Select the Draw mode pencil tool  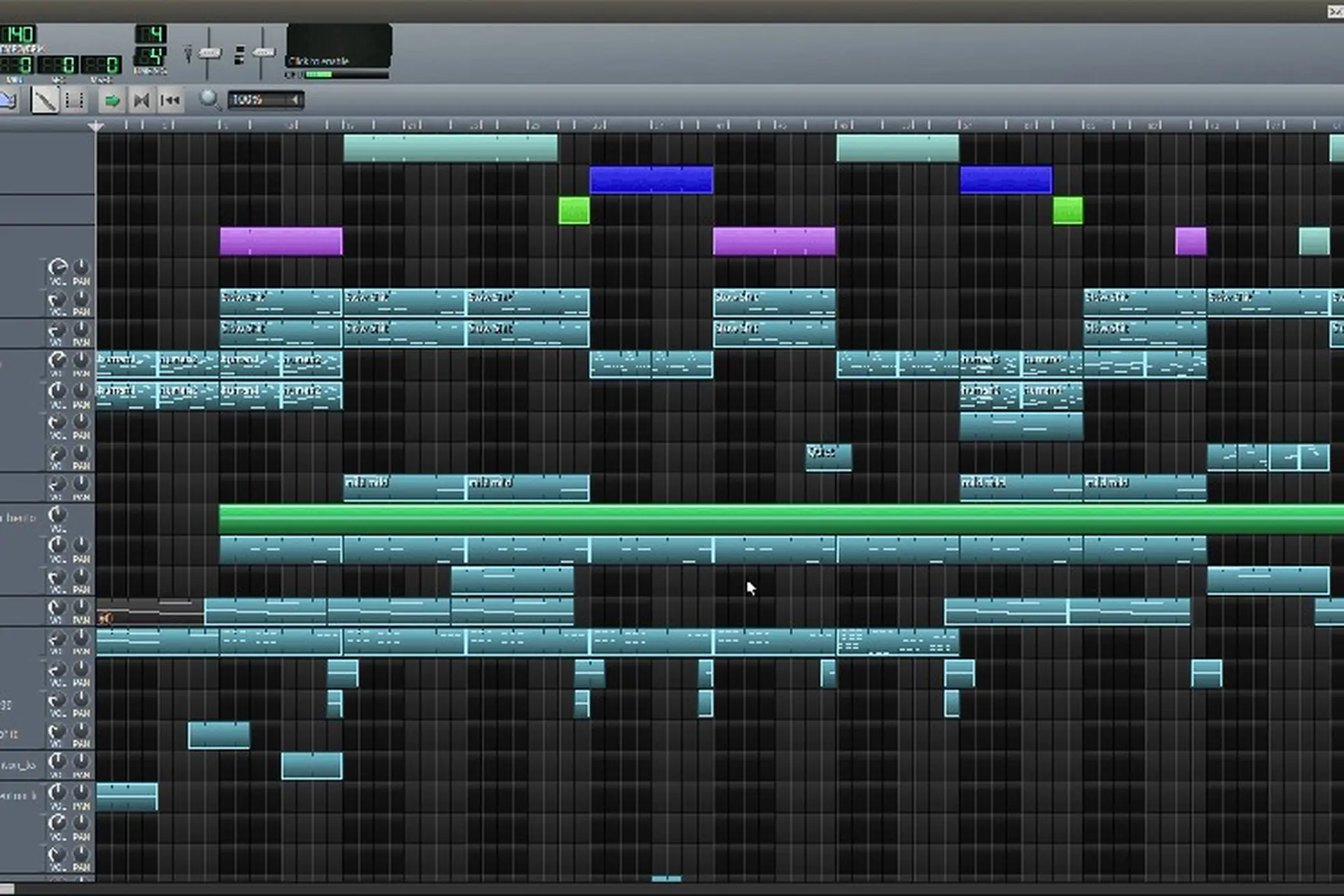(x=45, y=101)
